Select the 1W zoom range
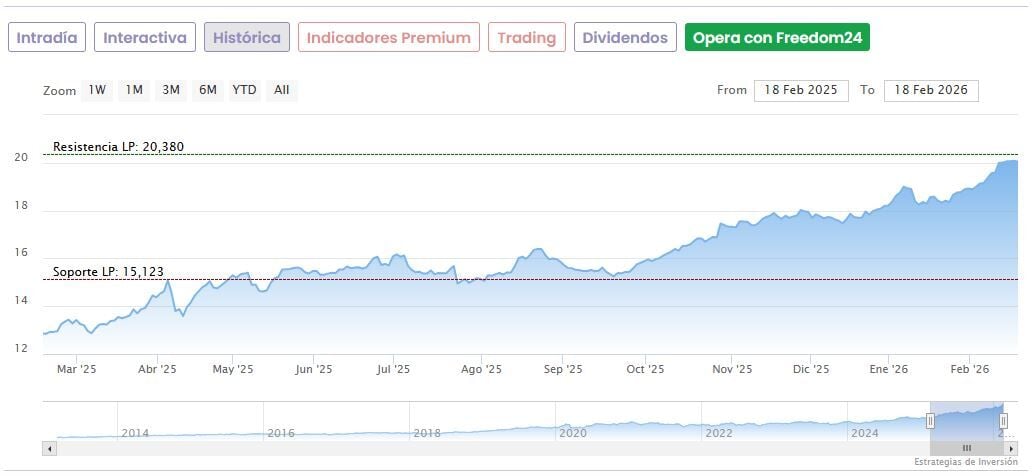This screenshot has width=1036, height=476. [97, 90]
